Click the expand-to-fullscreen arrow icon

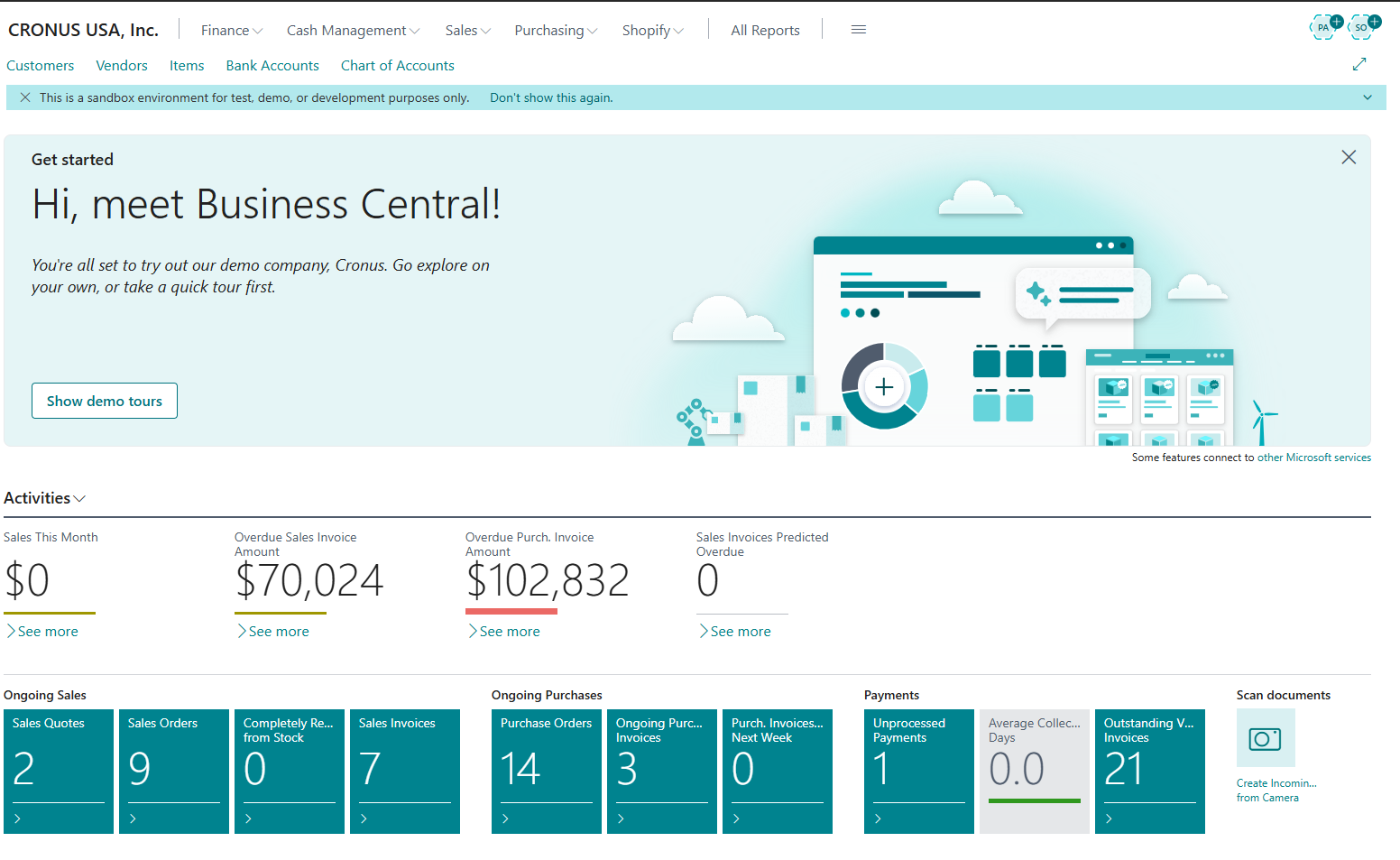point(1359,64)
